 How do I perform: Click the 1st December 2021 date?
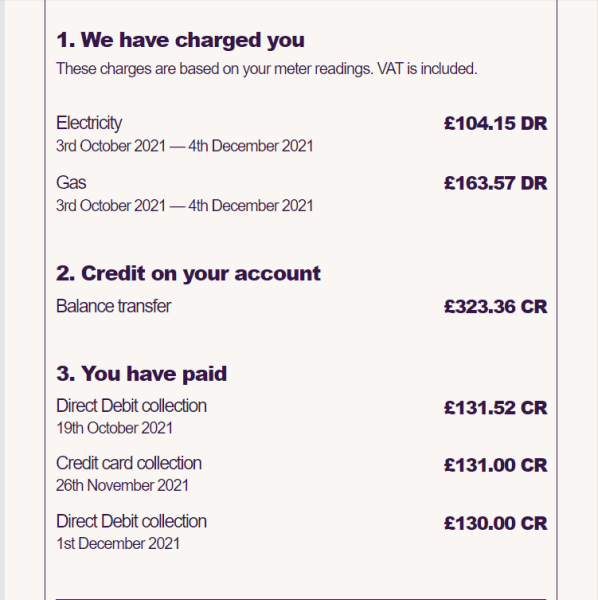(118, 544)
